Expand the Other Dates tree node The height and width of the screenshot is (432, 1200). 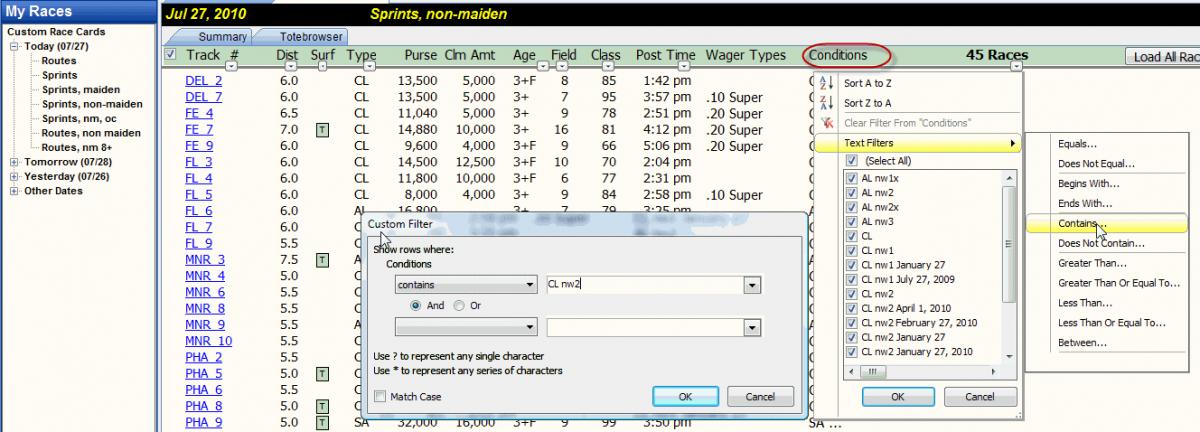coord(15,191)
